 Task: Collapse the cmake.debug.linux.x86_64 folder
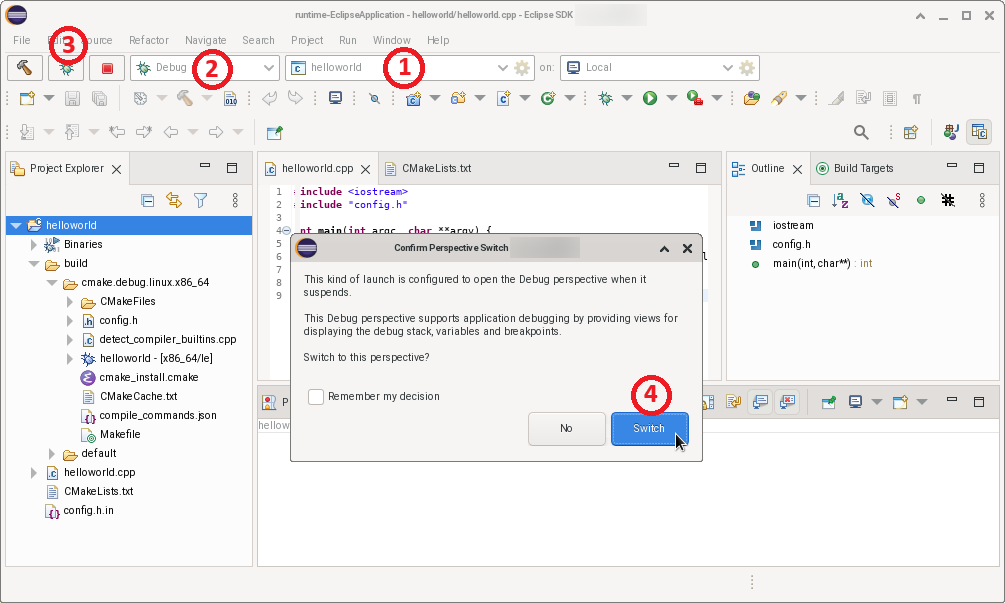[x=52, y=283]
